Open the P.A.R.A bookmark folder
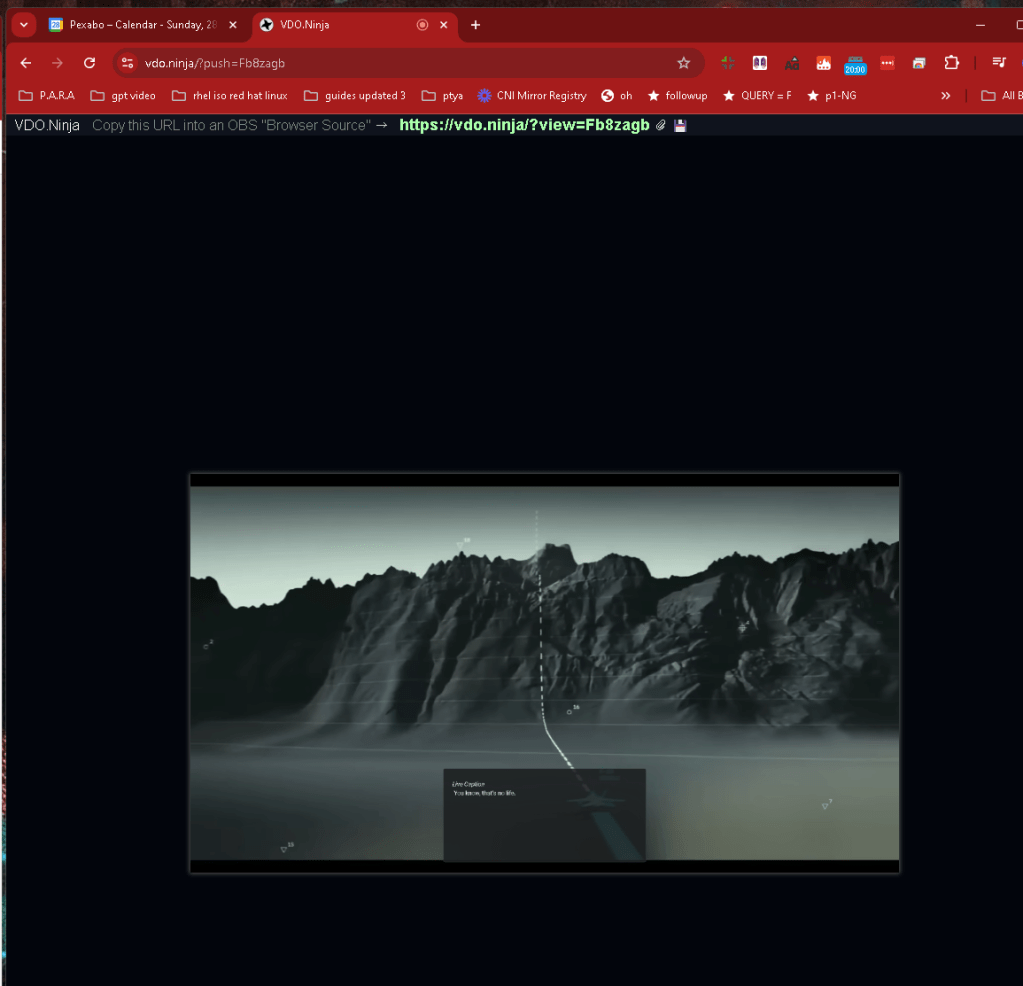The width and height of the screenshot is (1023, 986). coord(47,96)
